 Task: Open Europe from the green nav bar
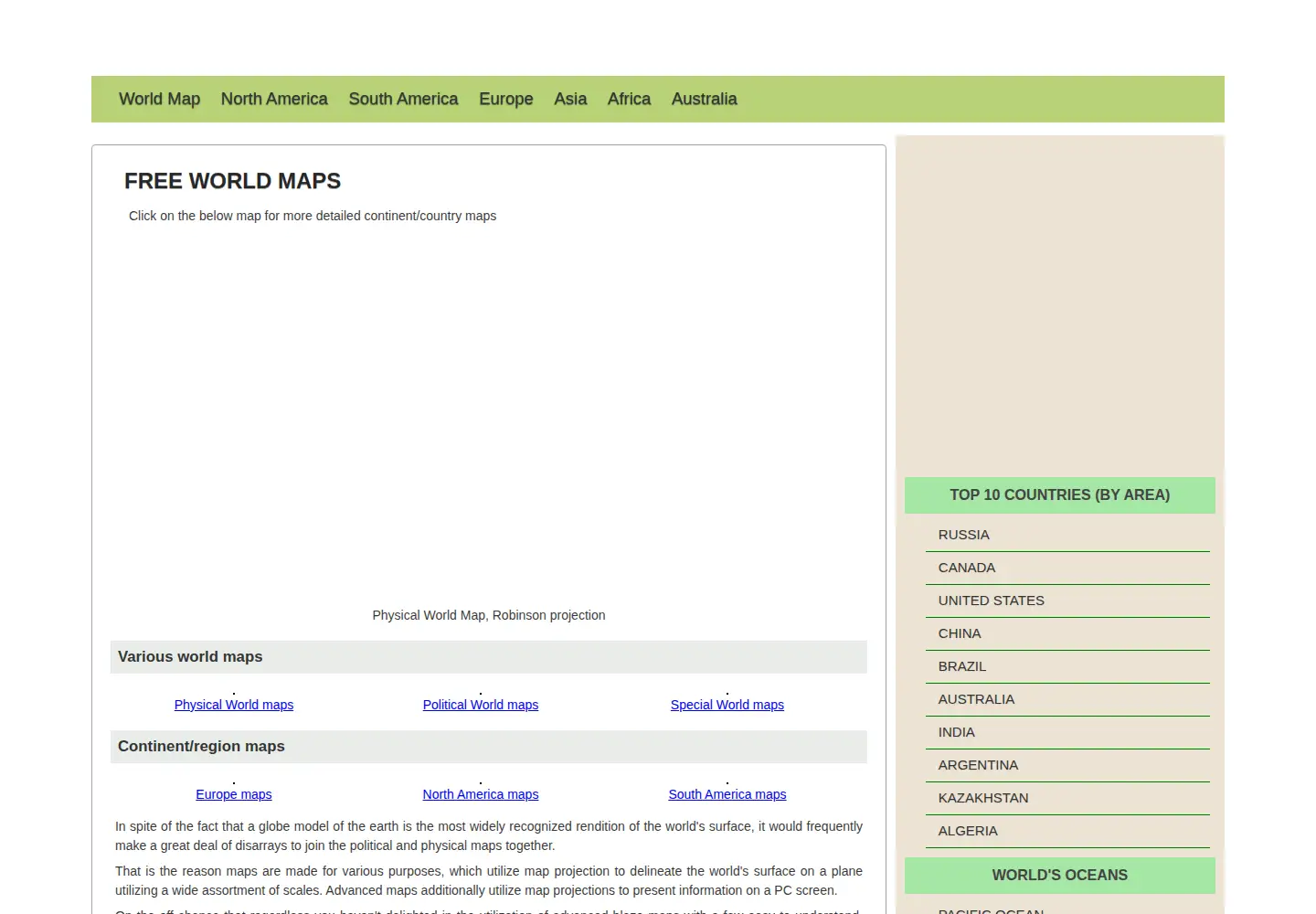point(506,99)
